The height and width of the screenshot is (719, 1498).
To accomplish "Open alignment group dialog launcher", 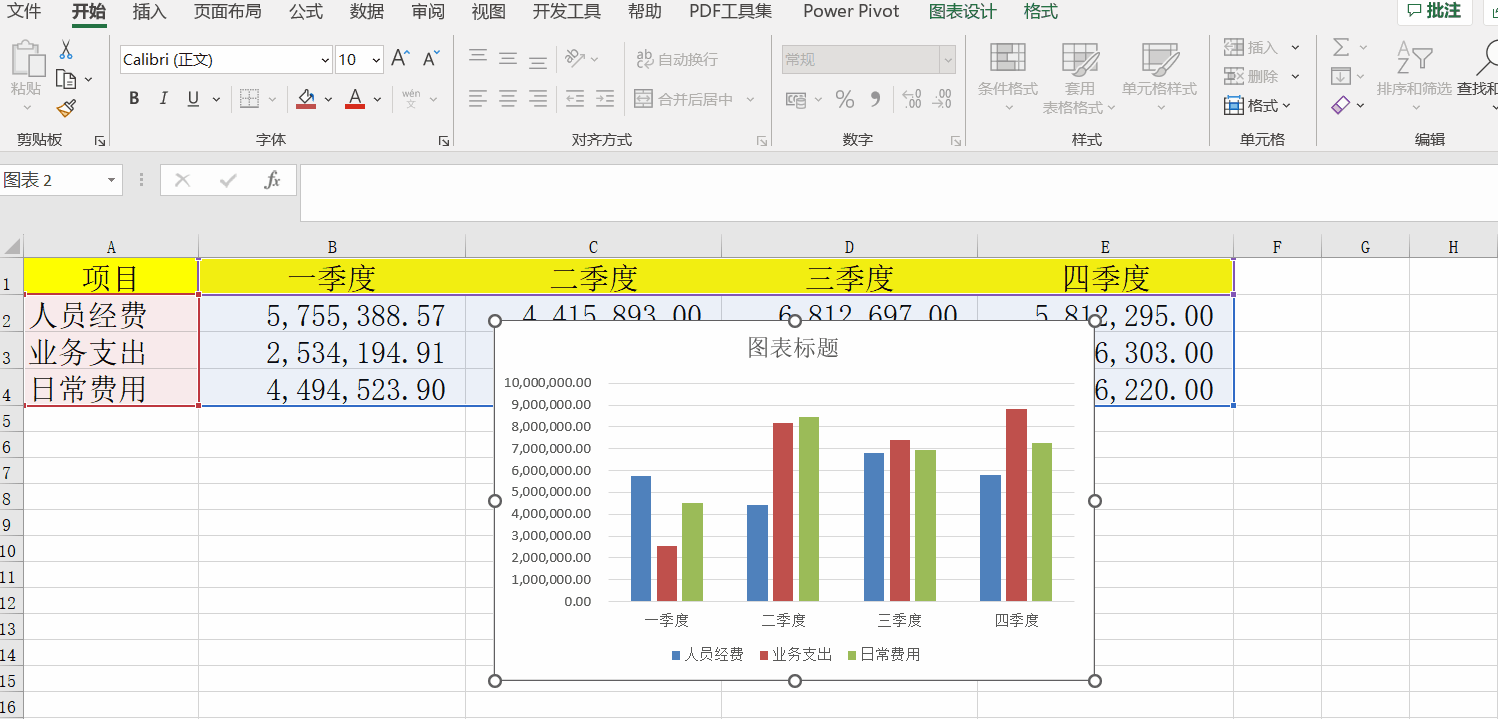I will pyautogui.click(x=761, y=141).
